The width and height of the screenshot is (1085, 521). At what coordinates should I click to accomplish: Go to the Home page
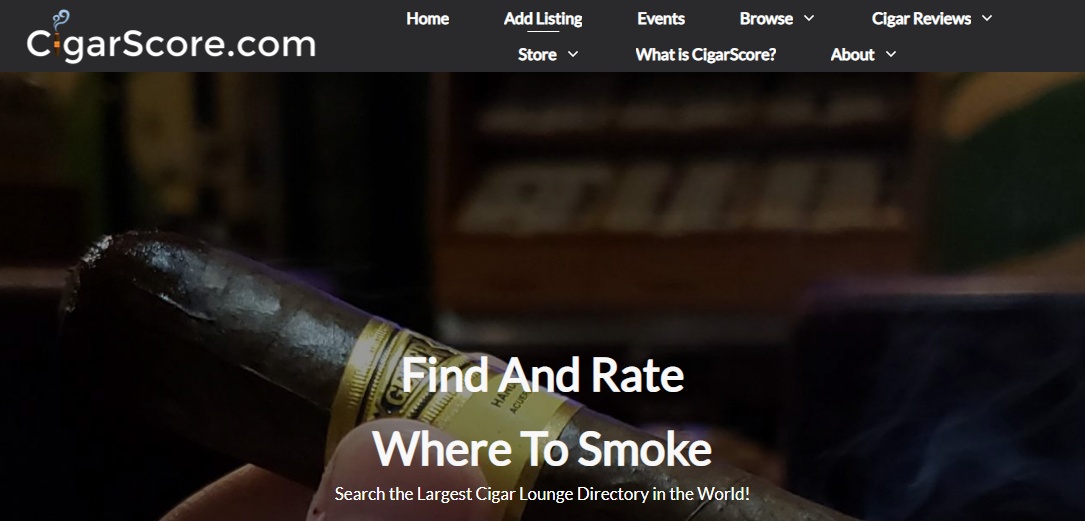click(x=428, y=19)
